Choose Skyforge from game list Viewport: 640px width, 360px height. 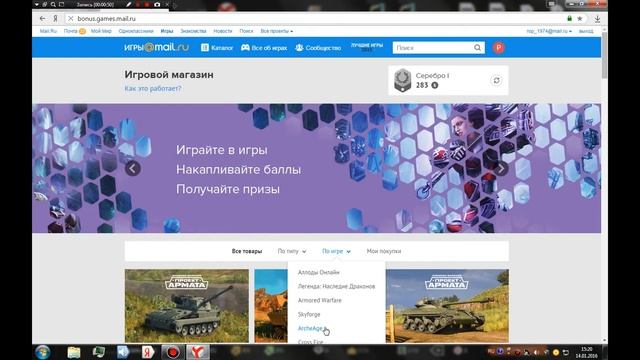point(309,315)
